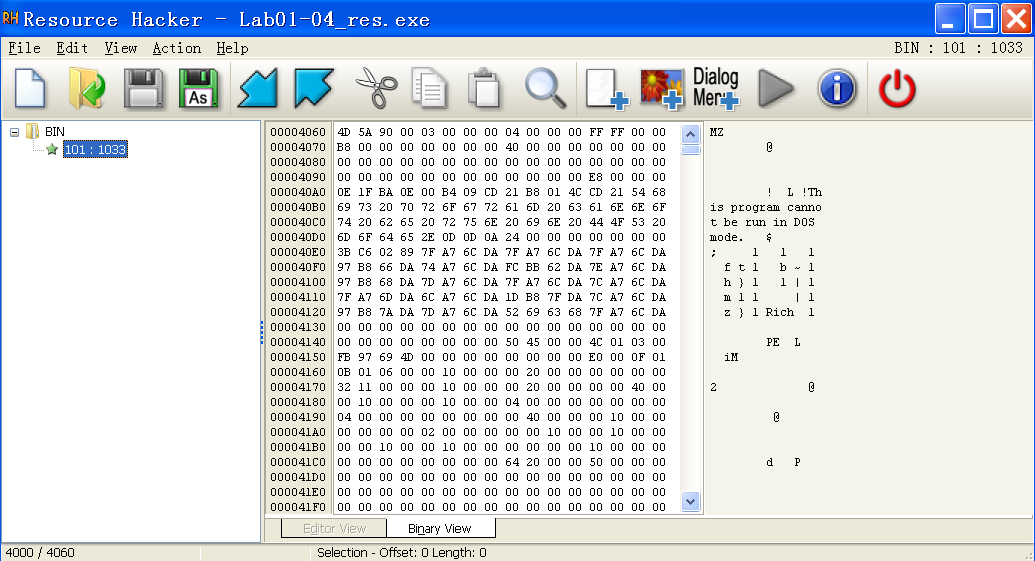Open the Action menu
Viewport: 1035px width, 561px height.
point(177,48)
